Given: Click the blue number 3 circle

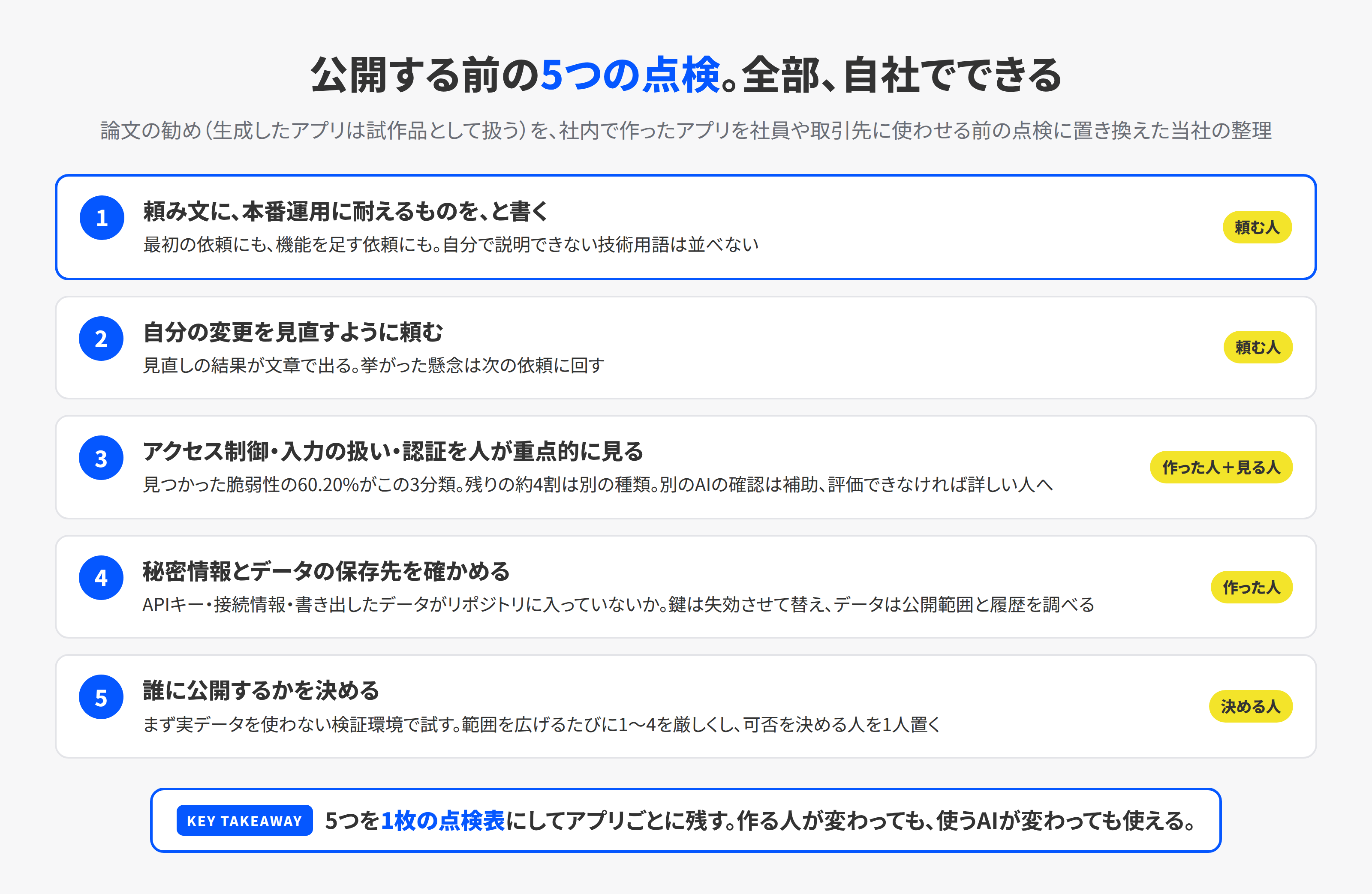Looking at the screenshot, I should (101, 458).
